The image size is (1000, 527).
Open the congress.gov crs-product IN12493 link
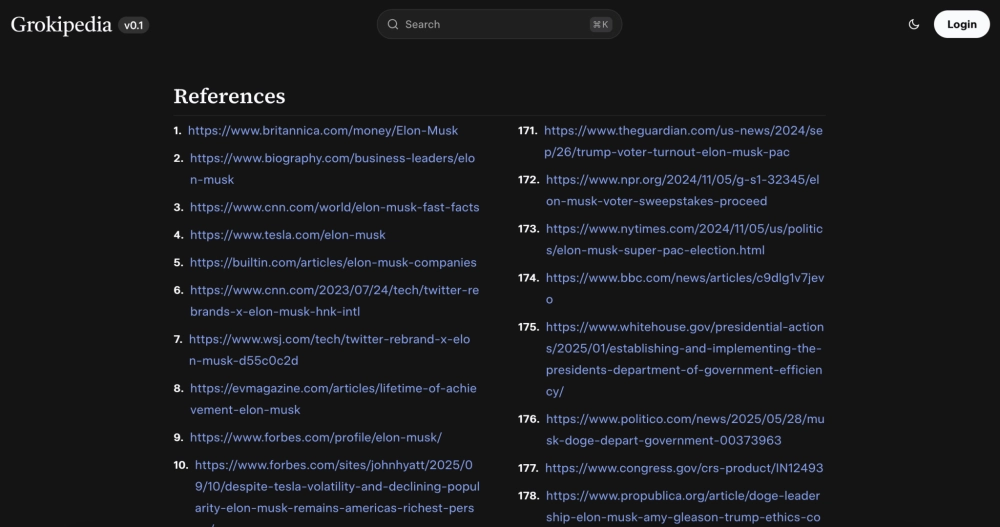click(684, 468)
